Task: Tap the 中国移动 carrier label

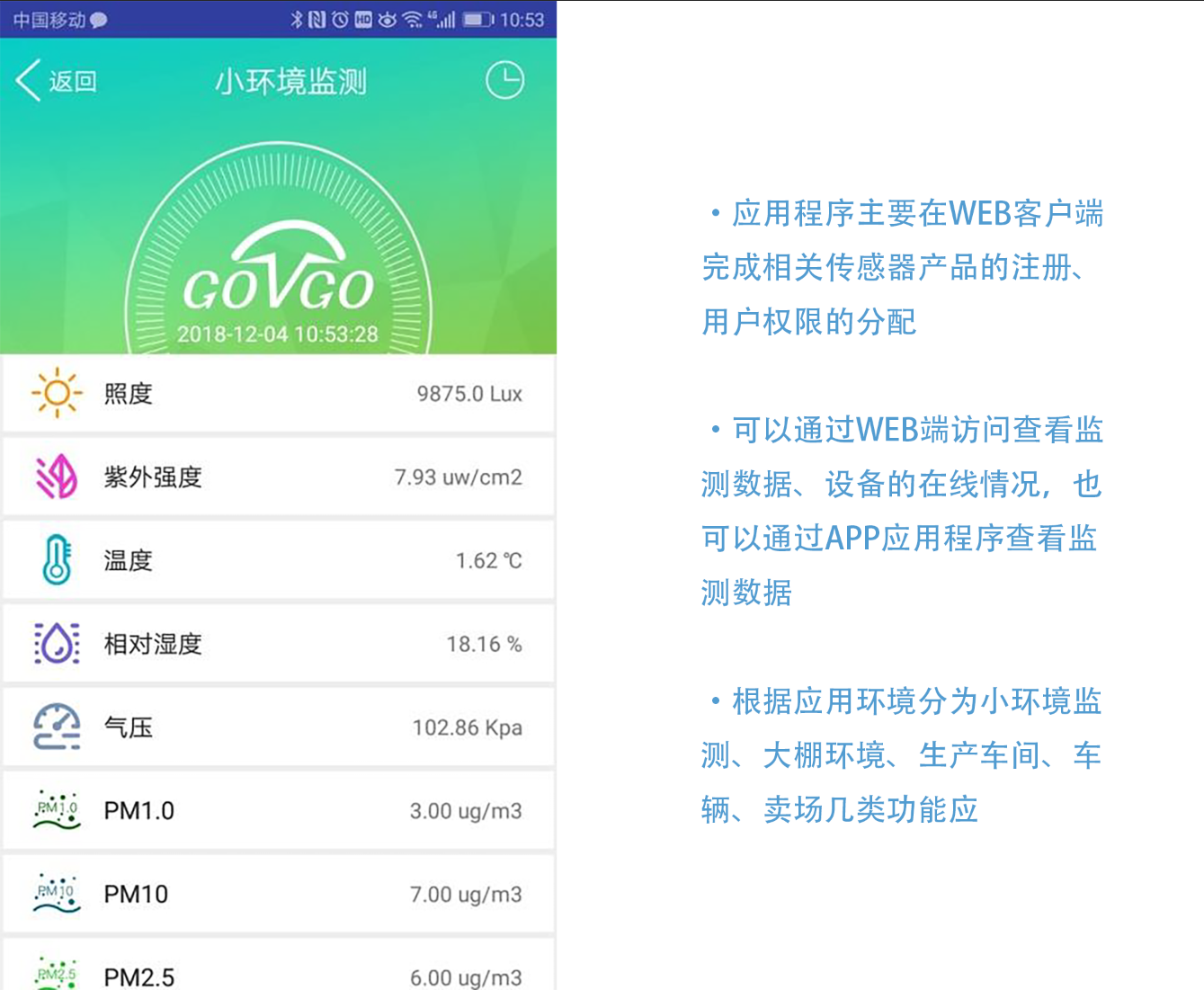Action: click(49, 20)
